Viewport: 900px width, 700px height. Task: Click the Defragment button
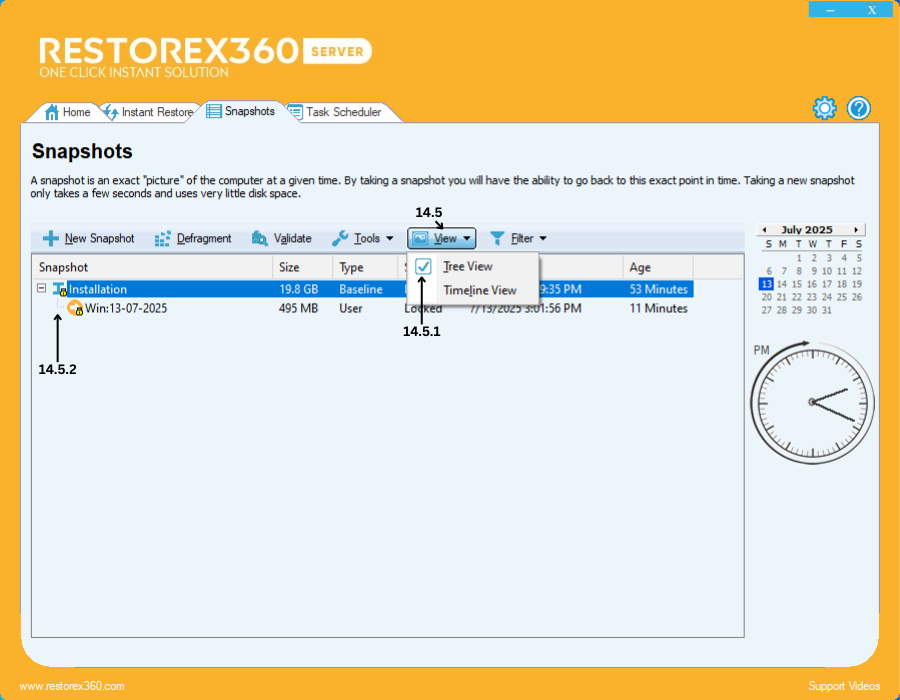click(193, 238)
